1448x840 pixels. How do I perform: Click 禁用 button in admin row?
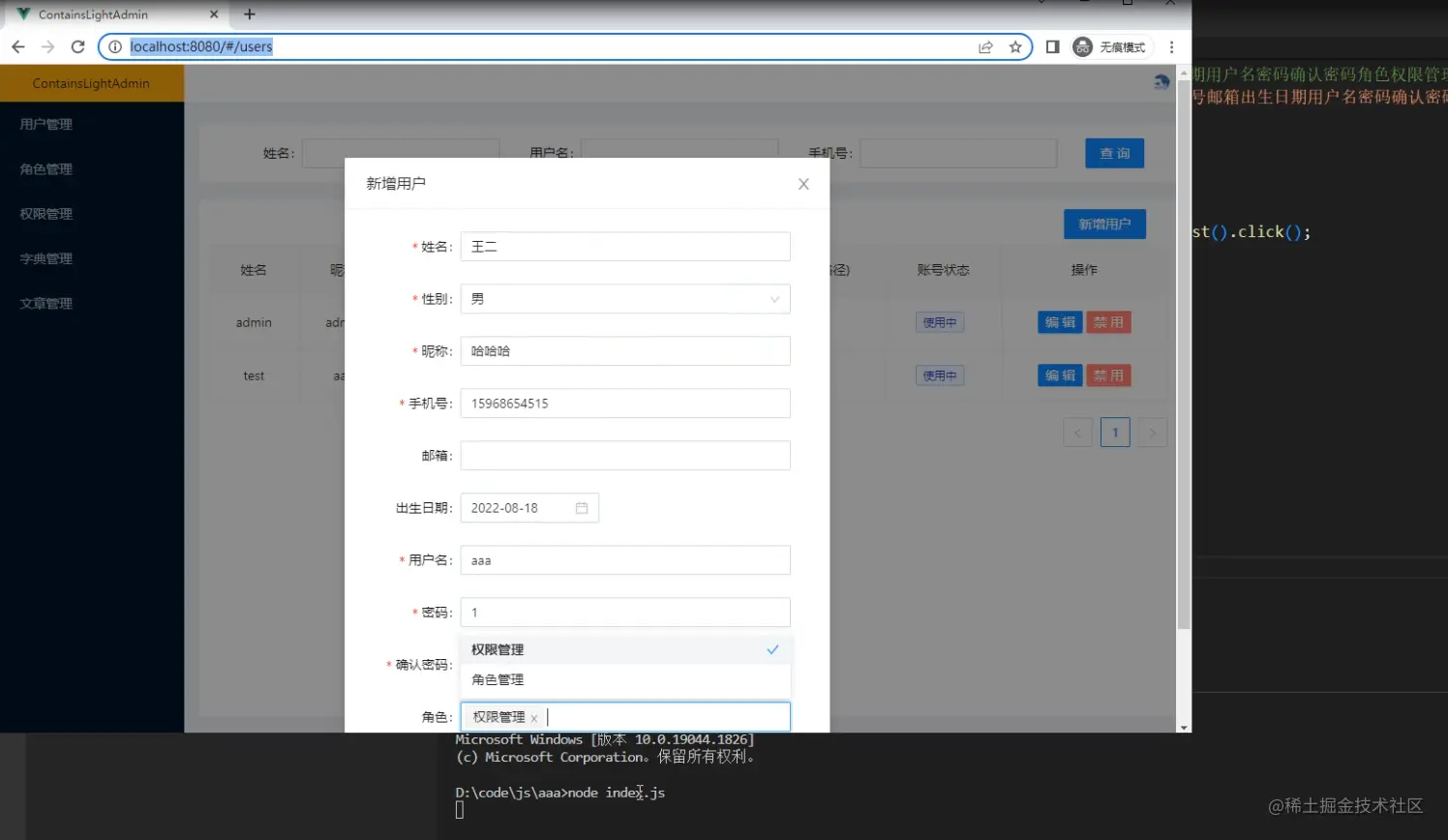coord(1109,322)
